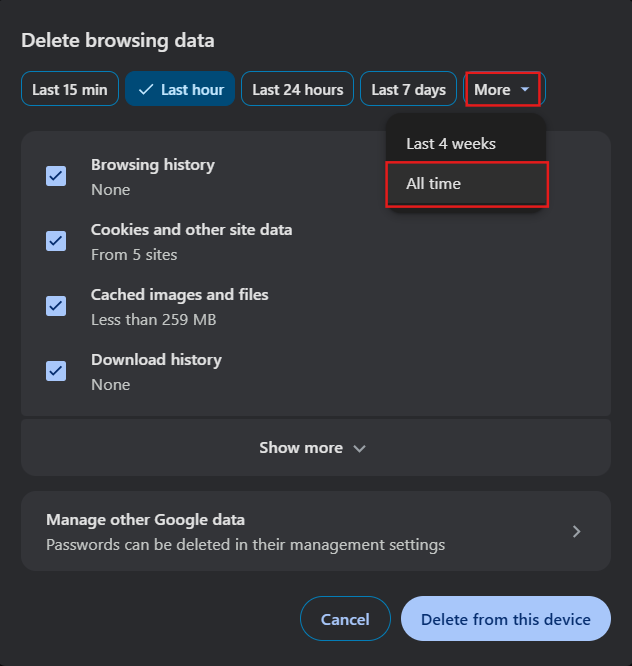The image size is (632, 666).
Task: Choose the Last 24 hours range
Action: point(297,89)
